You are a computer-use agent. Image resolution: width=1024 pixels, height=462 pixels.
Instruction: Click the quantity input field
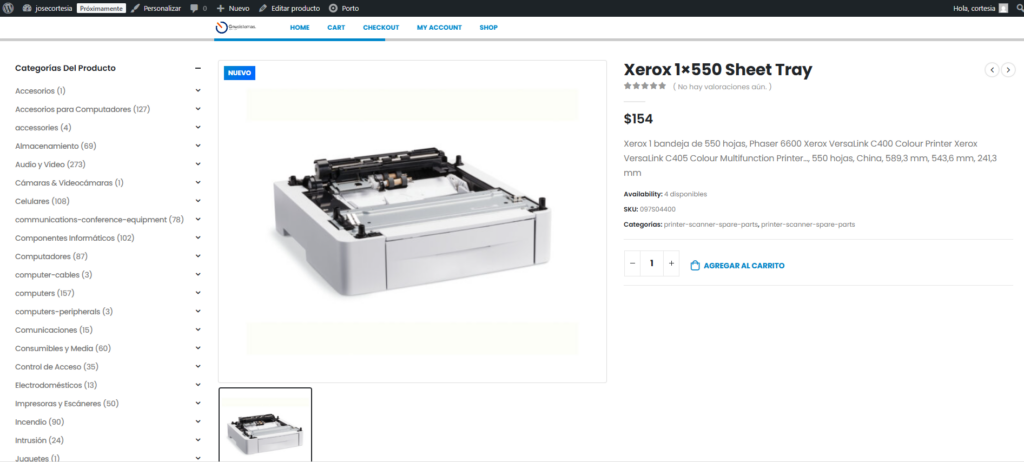point(652,264)
